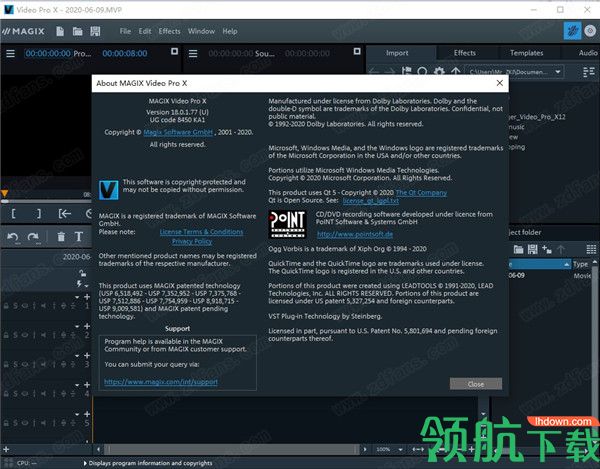This screenshot has height=469, width=600.
Task: Click Close button in About dialog
Action: coord(476,384)
